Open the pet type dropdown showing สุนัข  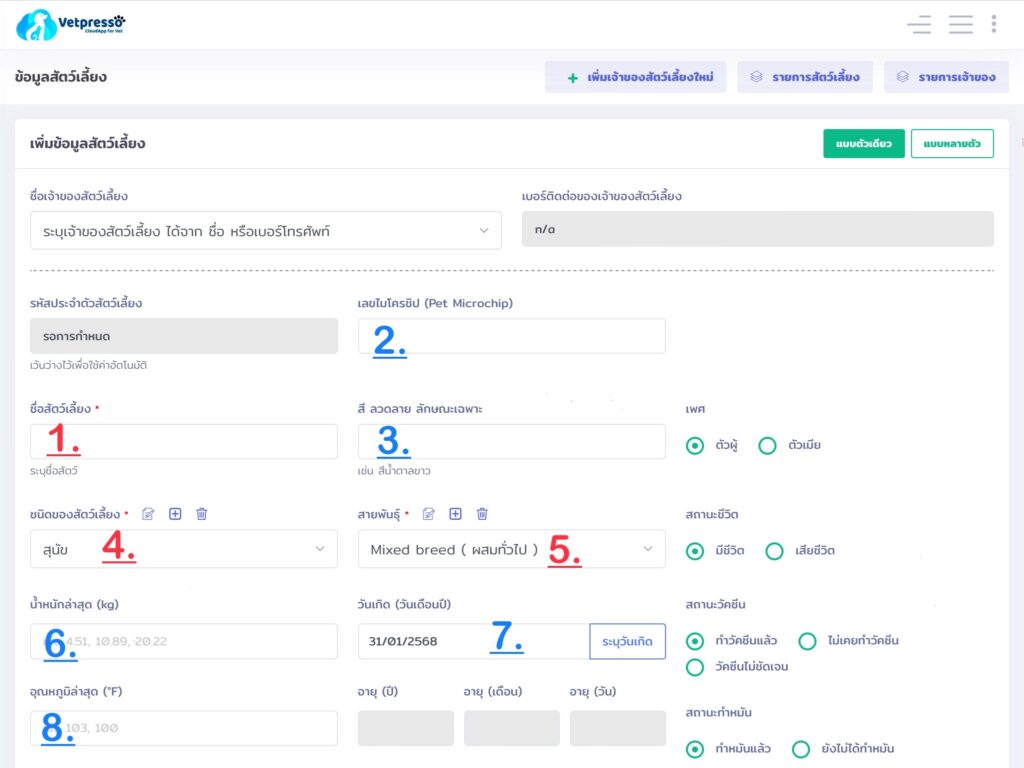(184, 549)
